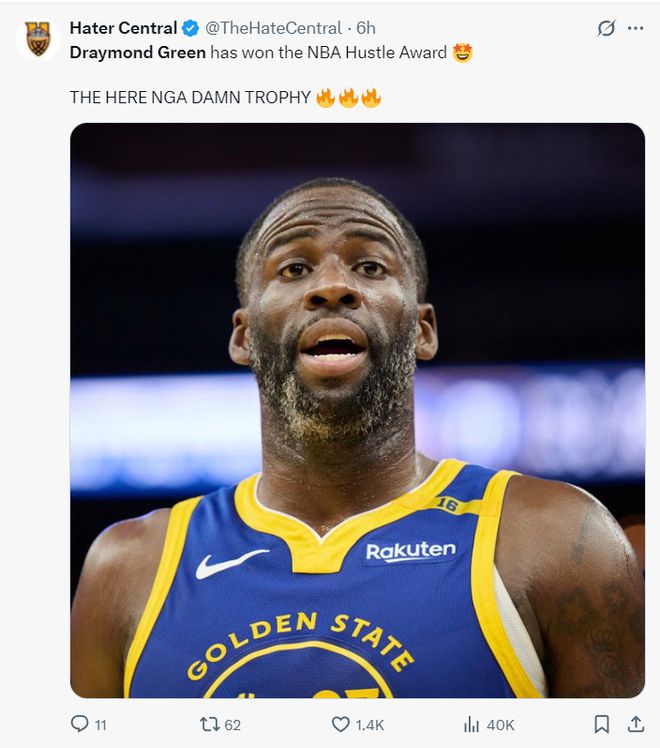This screenshot has width=660, height=748.
Task: Click the star-struck emoji in the post
Action: [x=462, y=53]
